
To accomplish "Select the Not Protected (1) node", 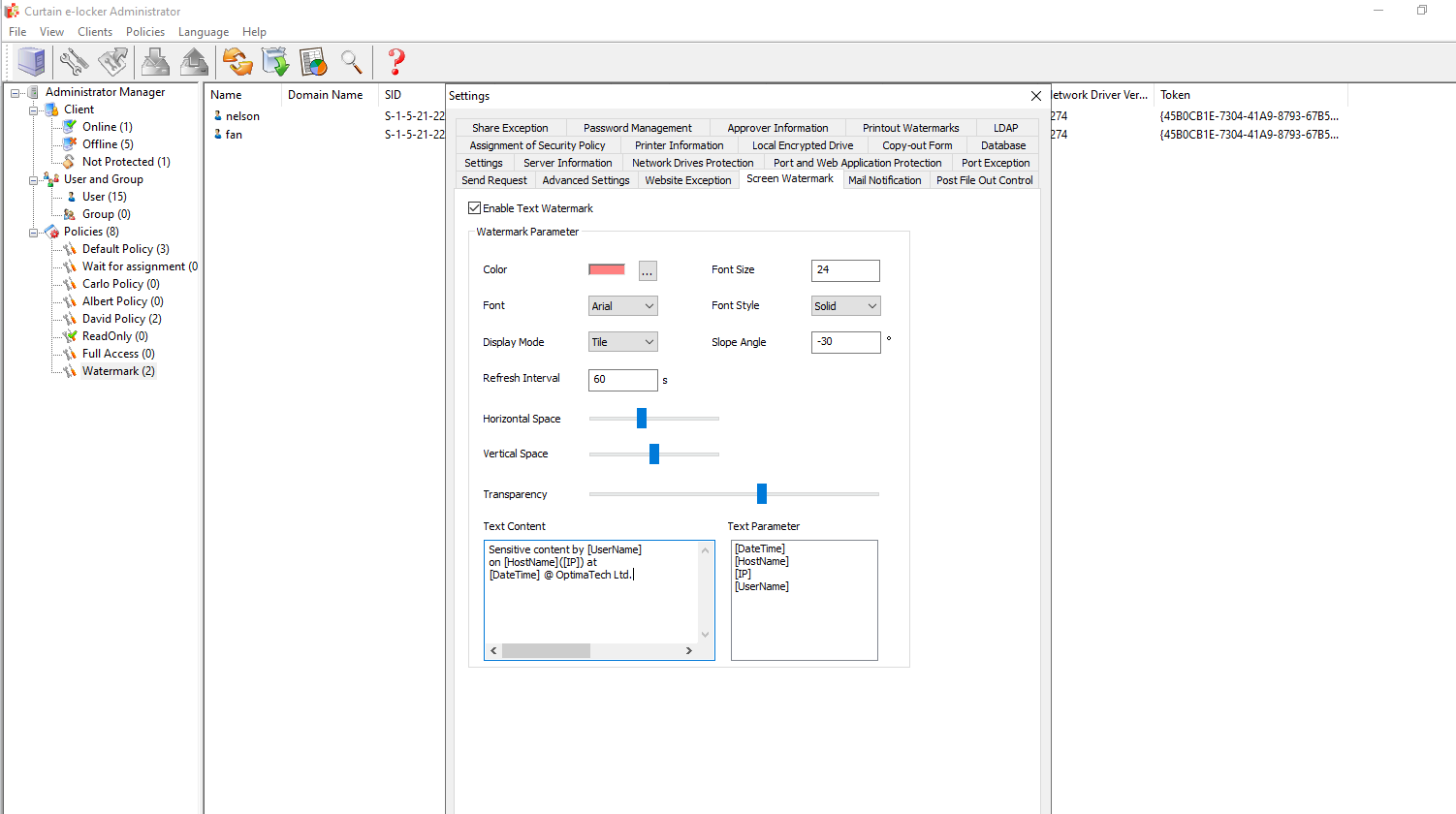I will [x=126, y=162].
